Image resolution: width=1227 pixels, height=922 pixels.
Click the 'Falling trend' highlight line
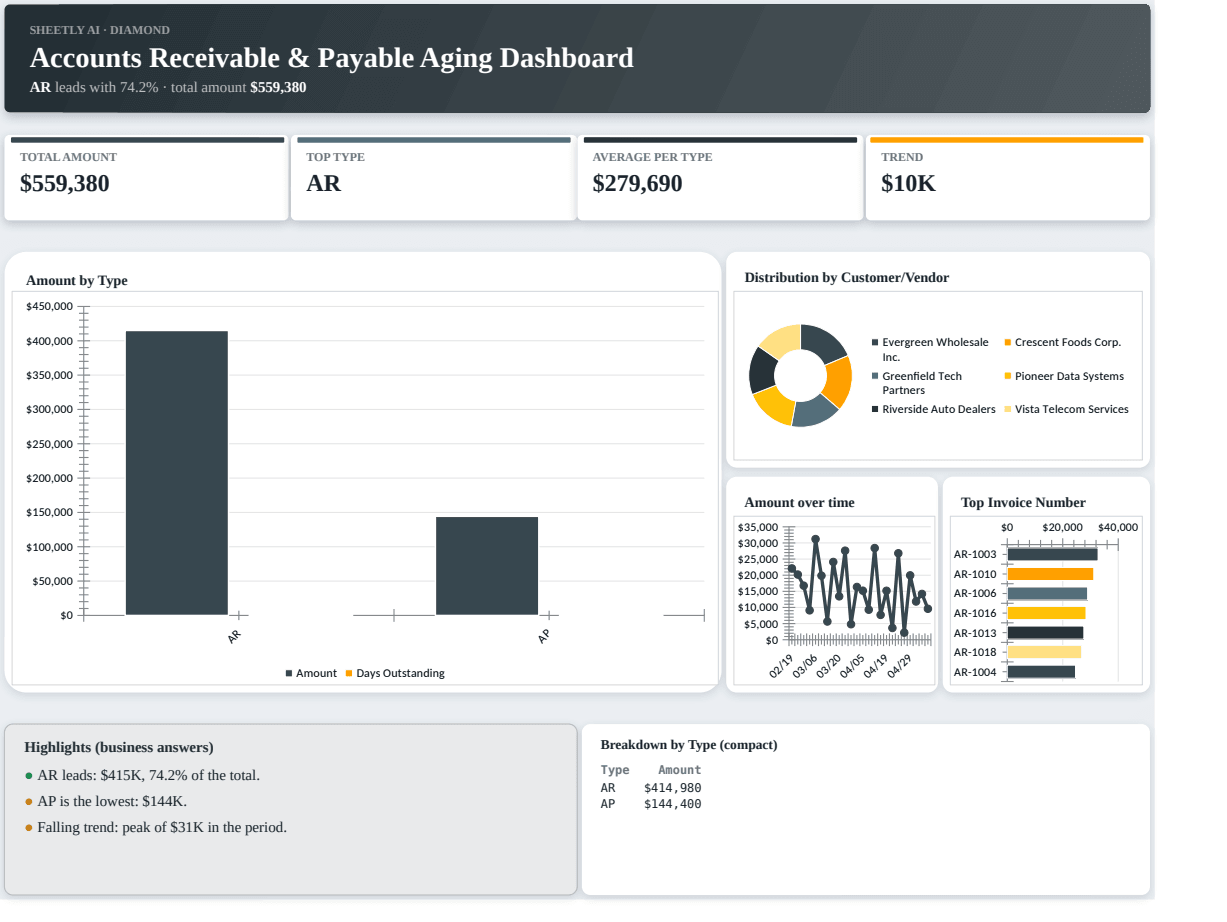click(x=162, y=827)
